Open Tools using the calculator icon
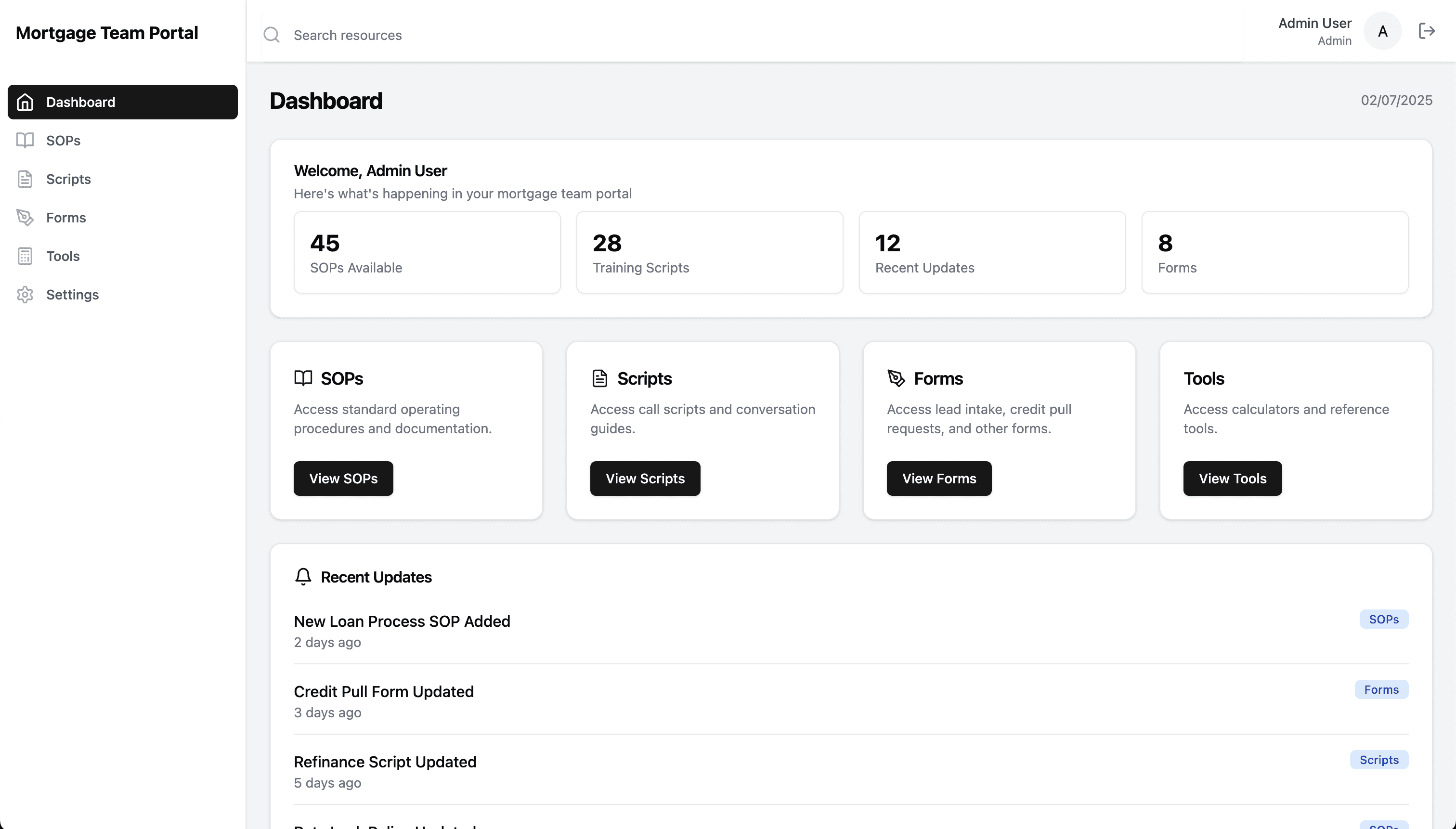Screen dimensions: 1456x829 (x=25, y=256)
